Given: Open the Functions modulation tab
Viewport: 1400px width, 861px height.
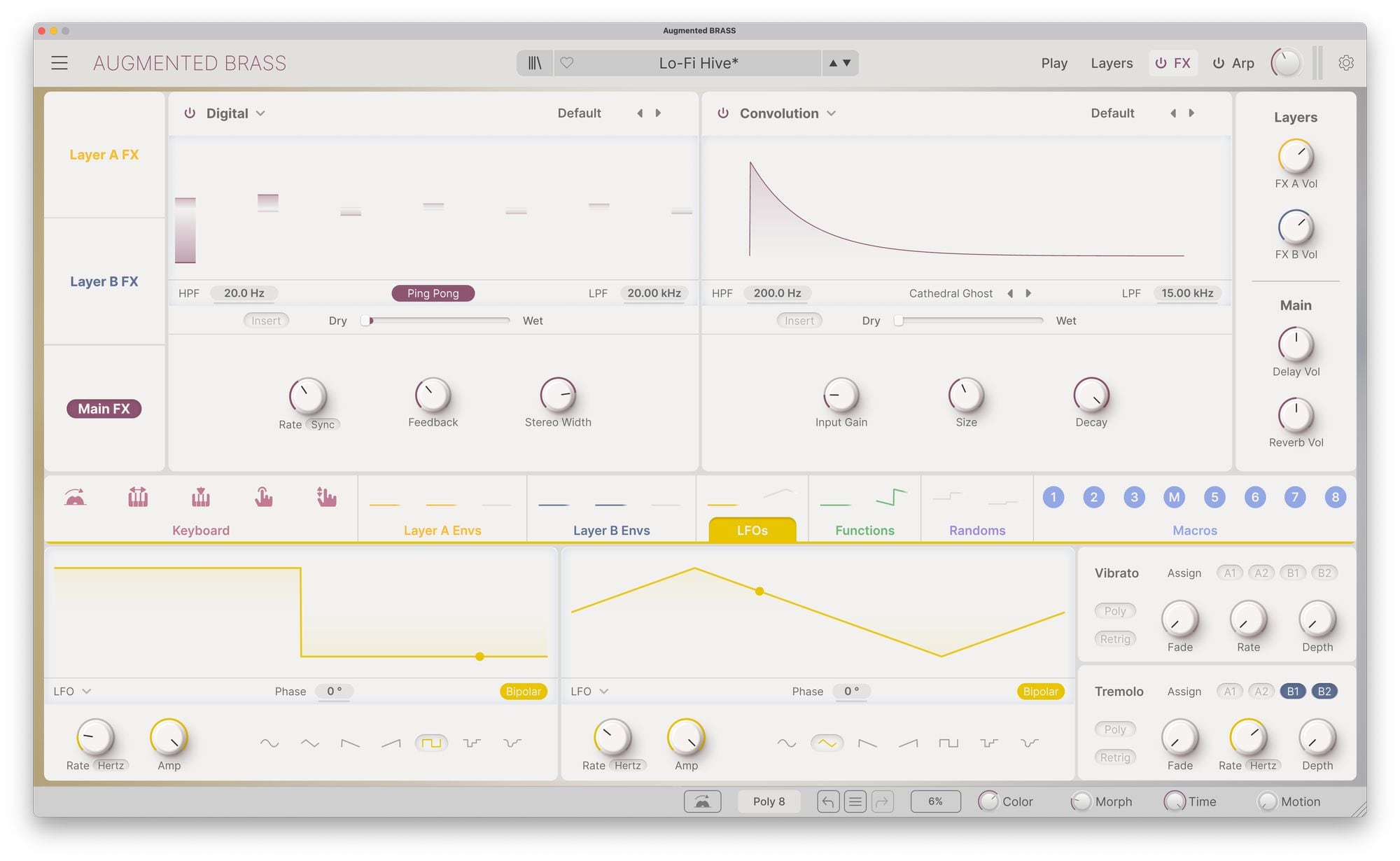Looking at the screenshot, I should pyautogui.click(x=864, y=531).
